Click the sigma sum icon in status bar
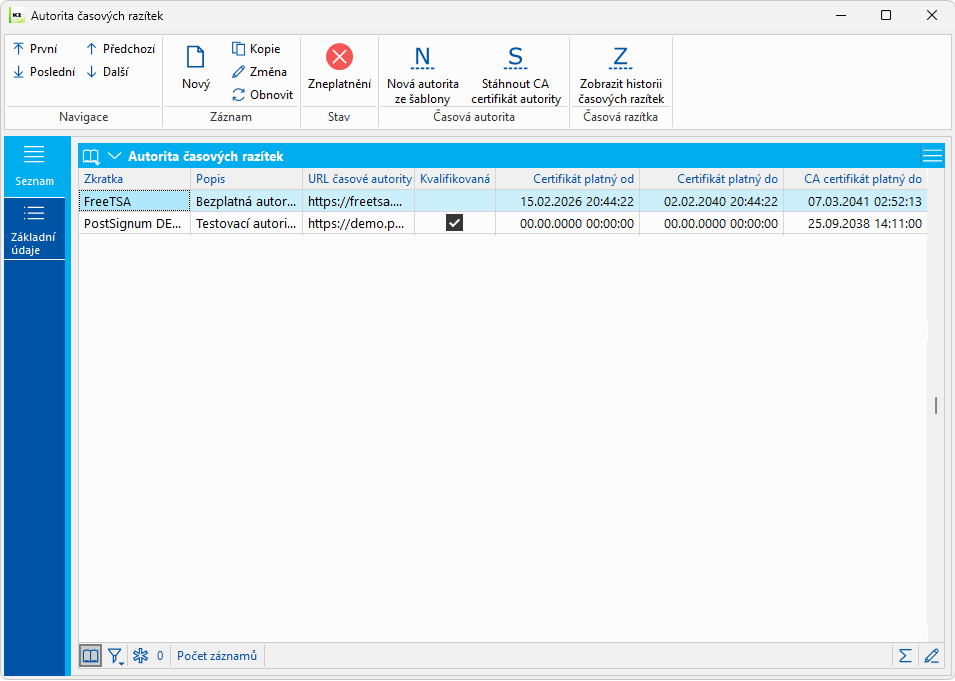Image resolution: width=955 pixels, height=681 pixels. [x=905, y=655]
